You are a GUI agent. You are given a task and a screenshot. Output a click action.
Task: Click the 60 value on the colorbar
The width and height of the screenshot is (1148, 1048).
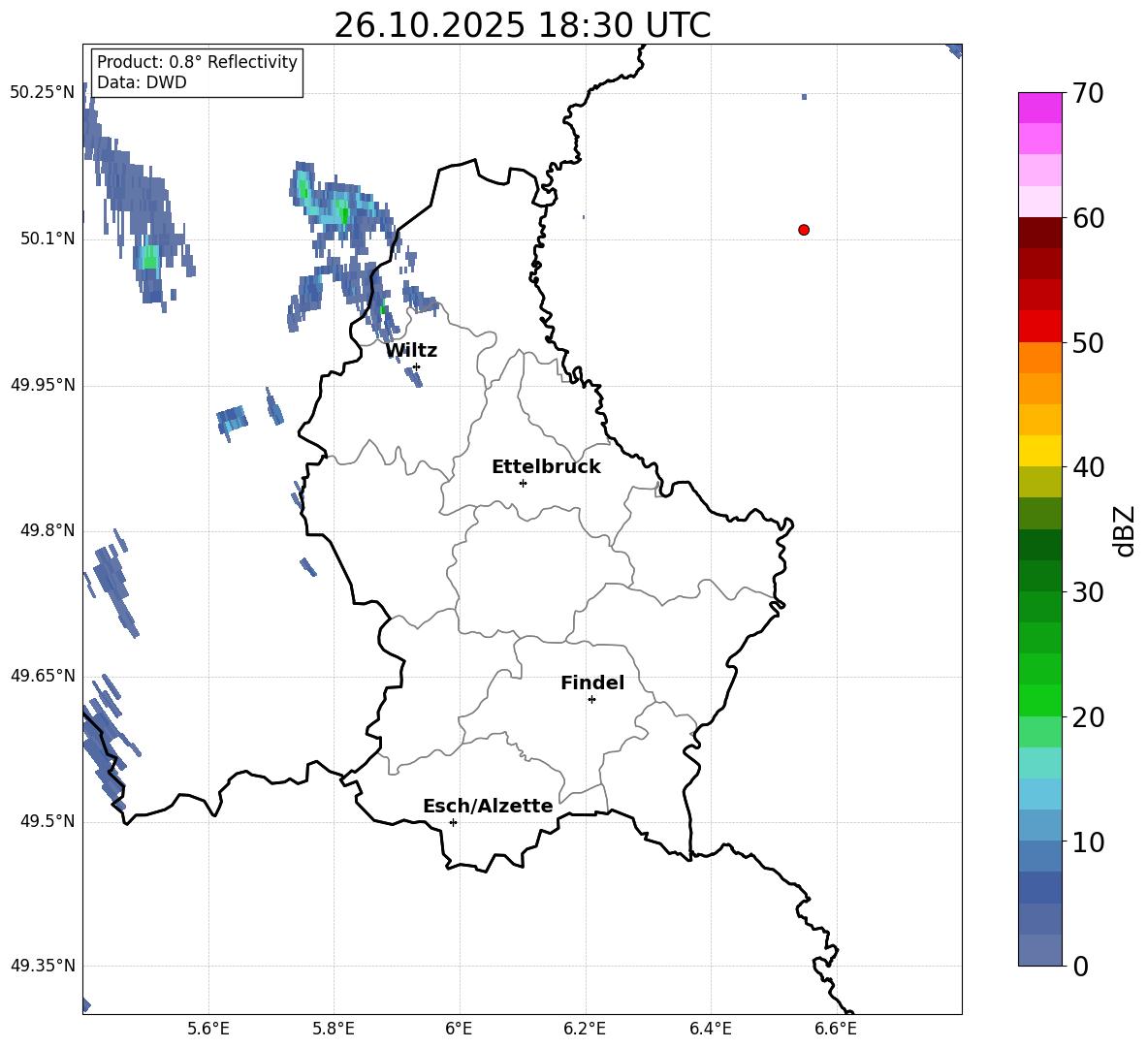click(x=1088, y=218)
